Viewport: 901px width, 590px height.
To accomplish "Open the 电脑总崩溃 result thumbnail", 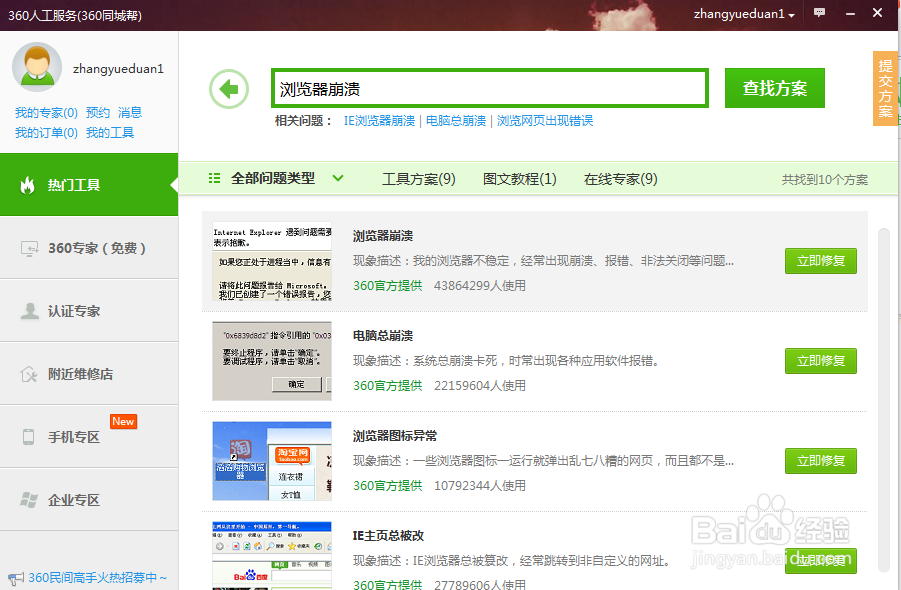I will pos(272,361).
